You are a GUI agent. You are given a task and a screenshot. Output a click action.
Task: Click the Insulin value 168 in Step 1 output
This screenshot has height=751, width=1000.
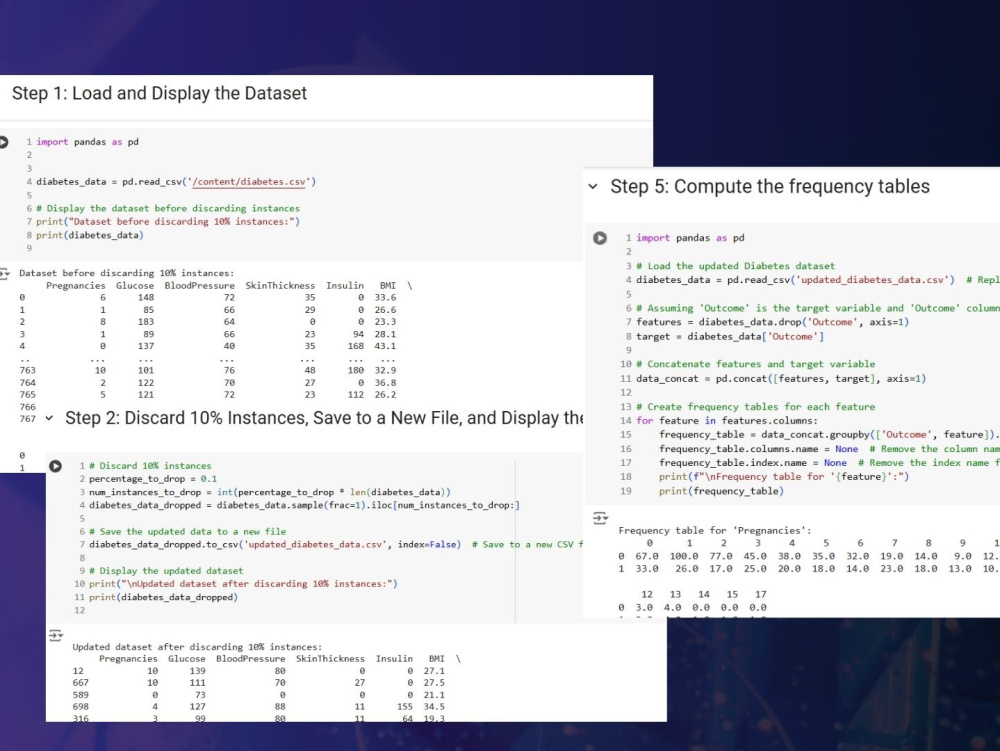356,346
